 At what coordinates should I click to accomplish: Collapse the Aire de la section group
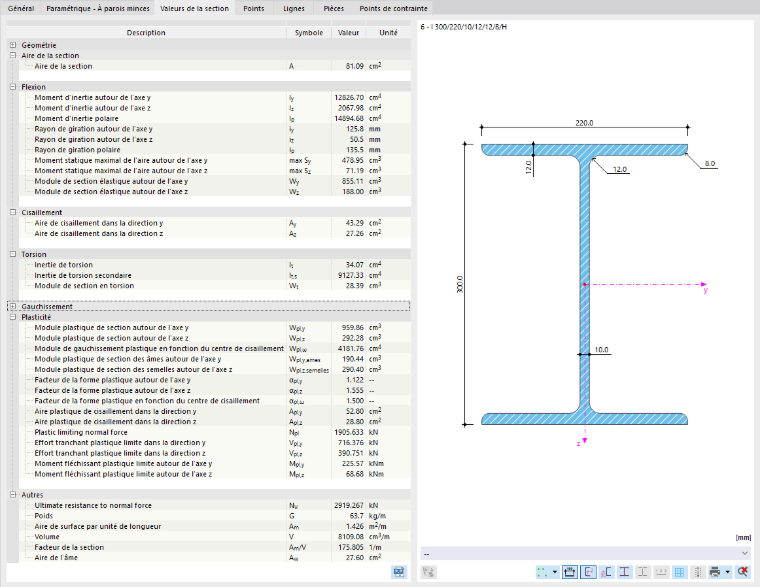(13, 55)
